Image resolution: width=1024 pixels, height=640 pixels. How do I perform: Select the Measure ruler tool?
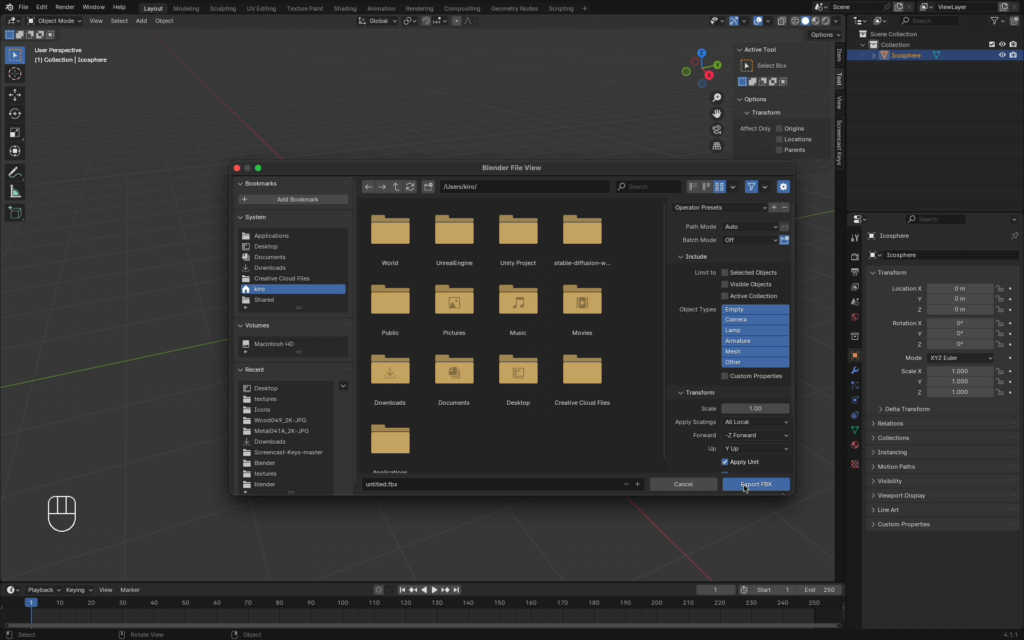click(14, 191)
